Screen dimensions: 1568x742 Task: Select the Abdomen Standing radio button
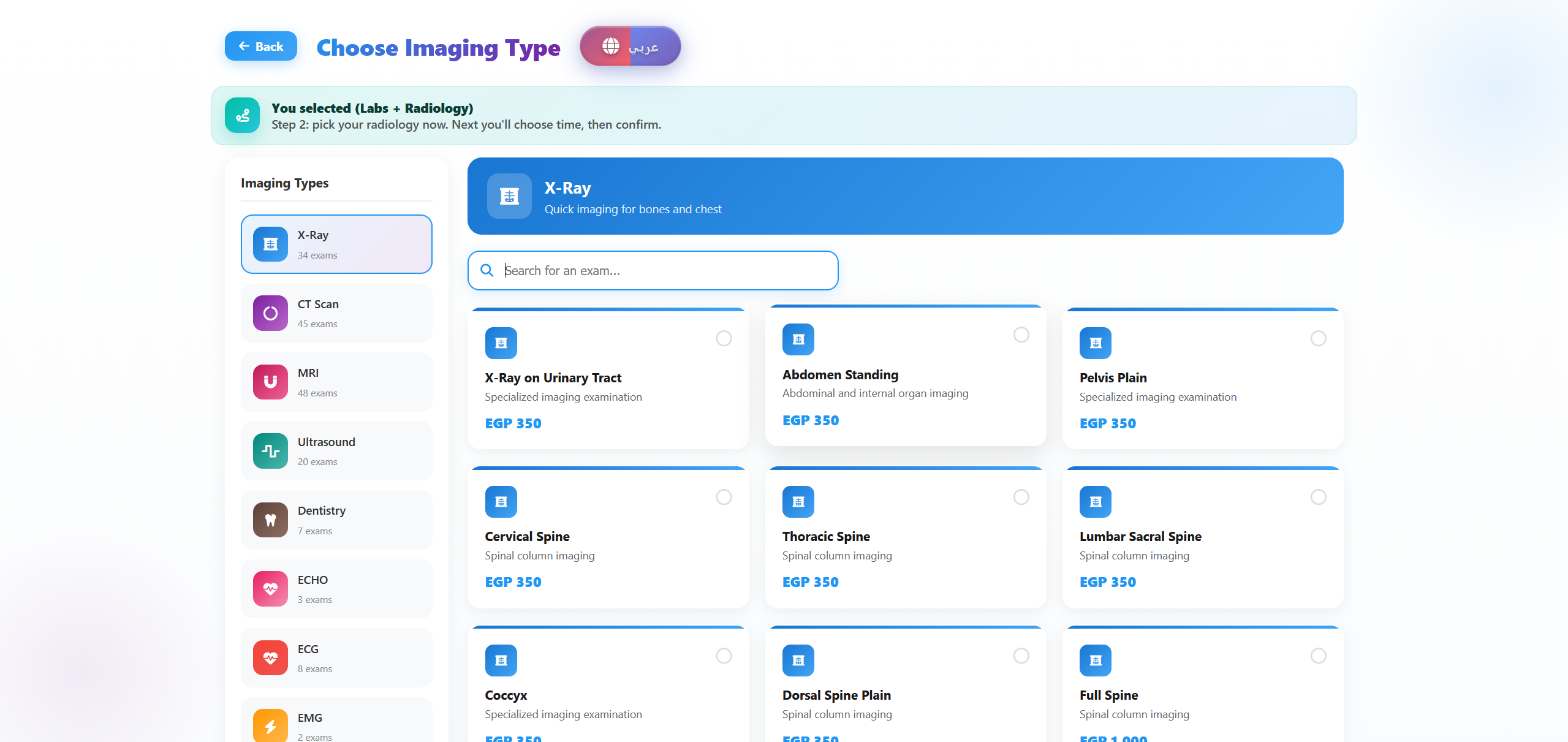click(1021, 335)
